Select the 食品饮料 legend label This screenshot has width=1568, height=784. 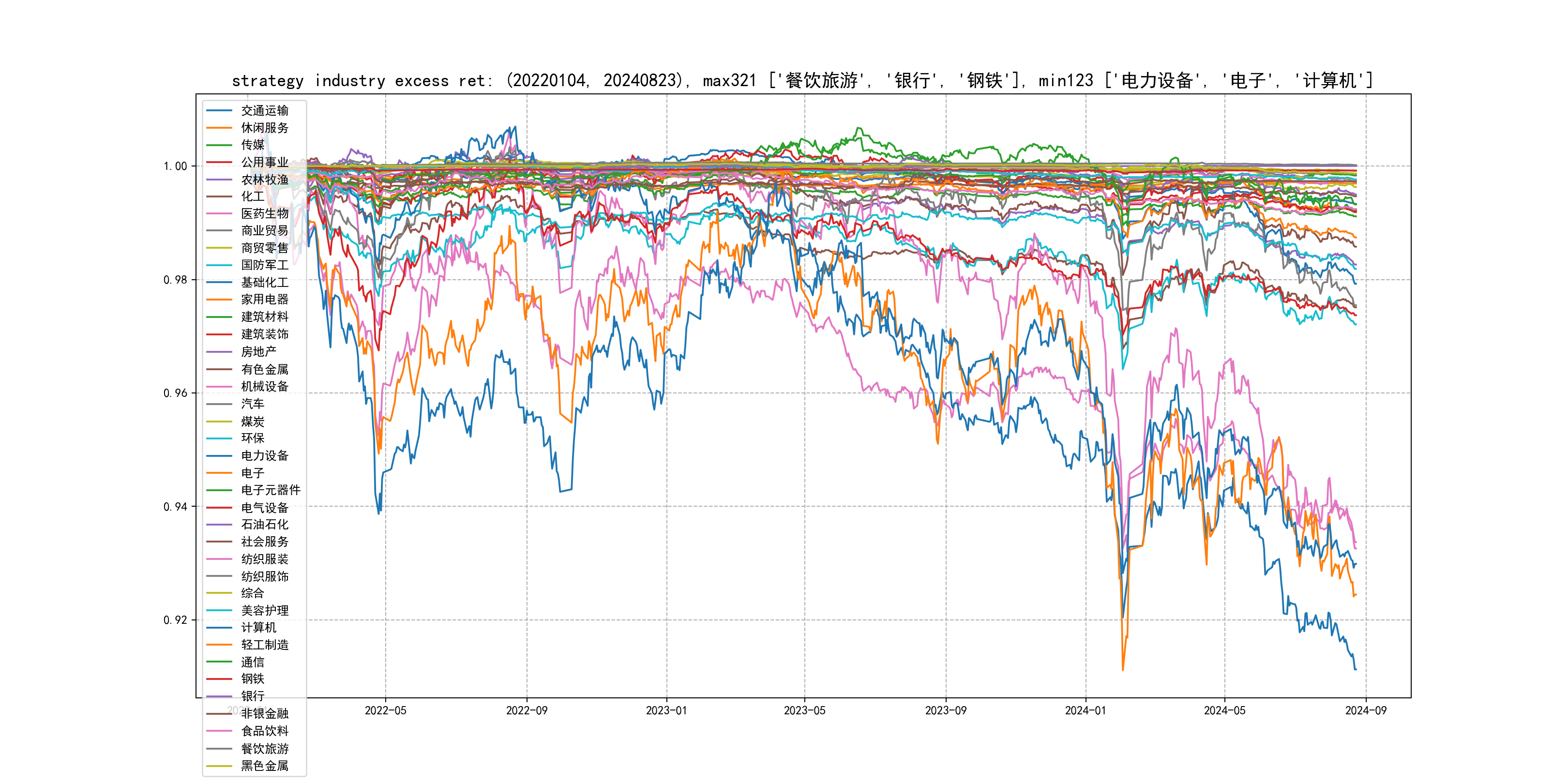(x=264, y=731)
